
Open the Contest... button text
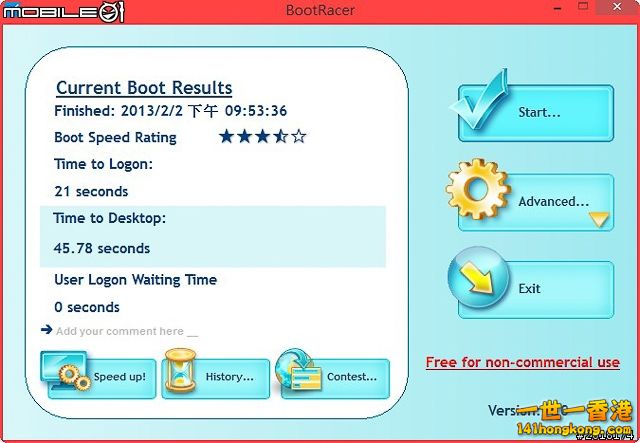(351, 377)
